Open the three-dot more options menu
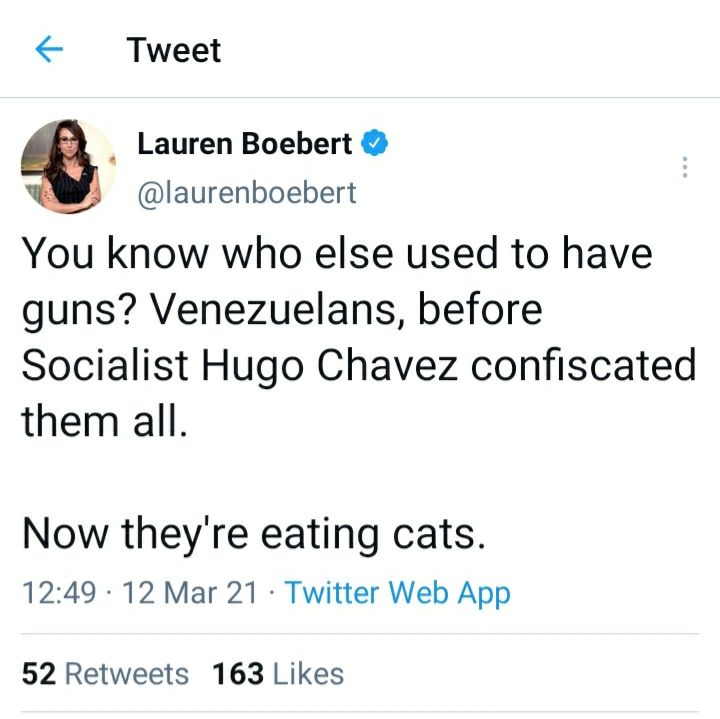This screenshot has width=720, height=719. (x=685, y=167)
